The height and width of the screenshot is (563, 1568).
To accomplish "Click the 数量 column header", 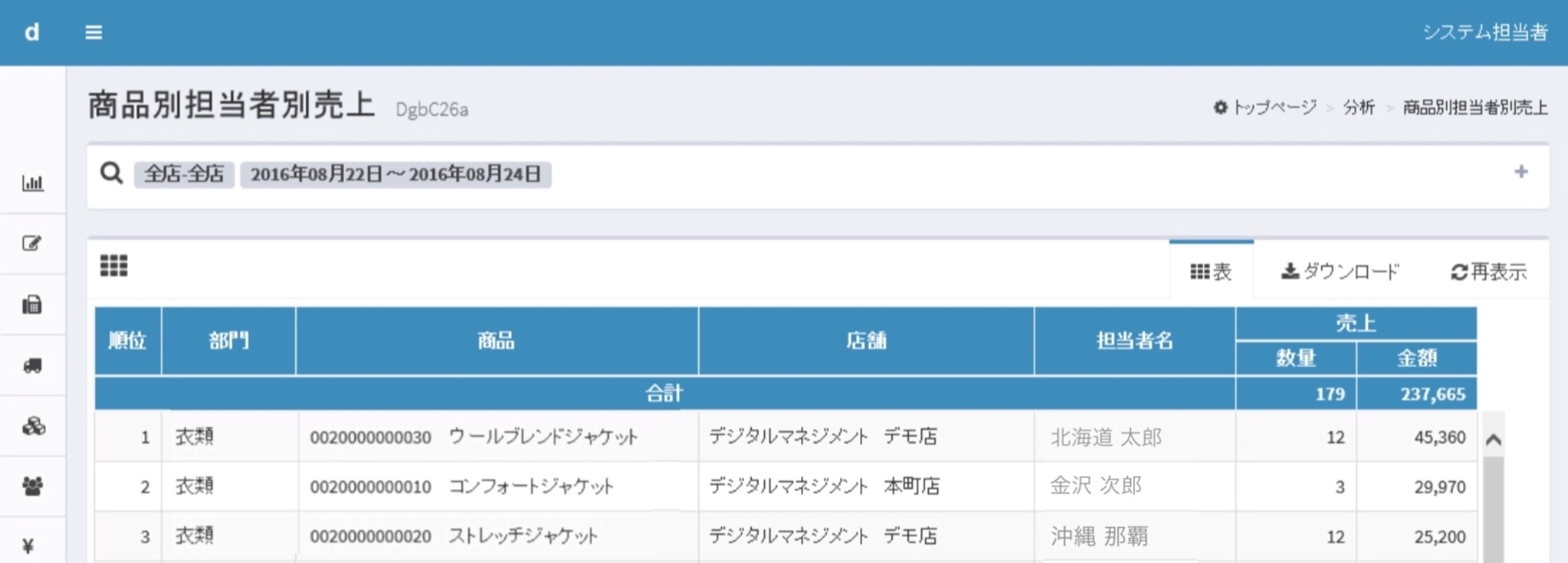I will click(x=1296, y=358).
